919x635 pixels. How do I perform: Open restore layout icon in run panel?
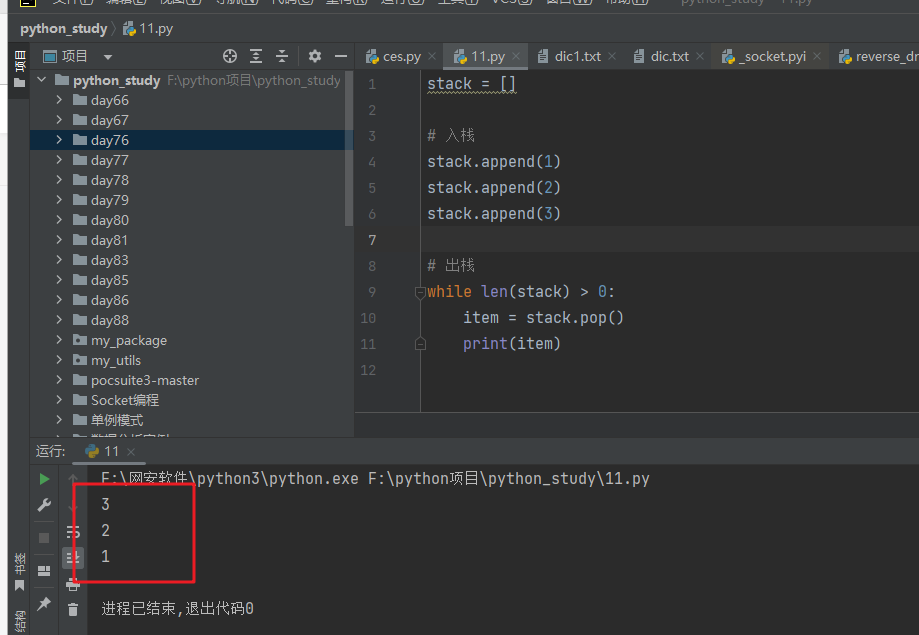[x=44, y=571]
